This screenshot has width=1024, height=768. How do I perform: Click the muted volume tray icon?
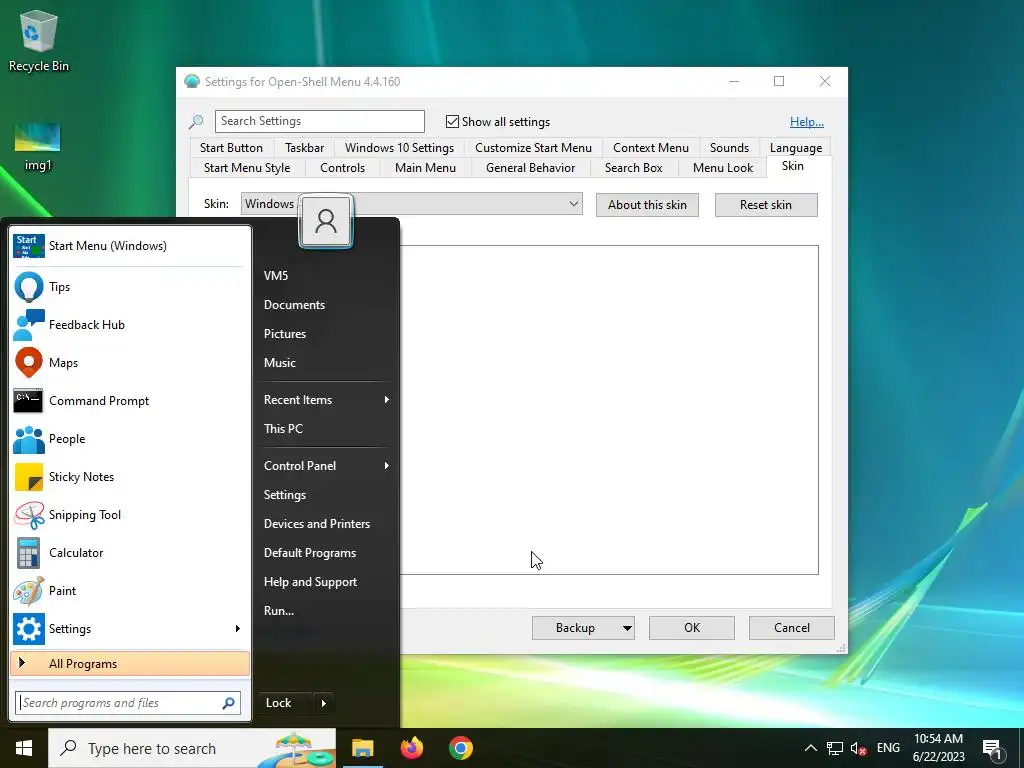[x=858, y=748]
